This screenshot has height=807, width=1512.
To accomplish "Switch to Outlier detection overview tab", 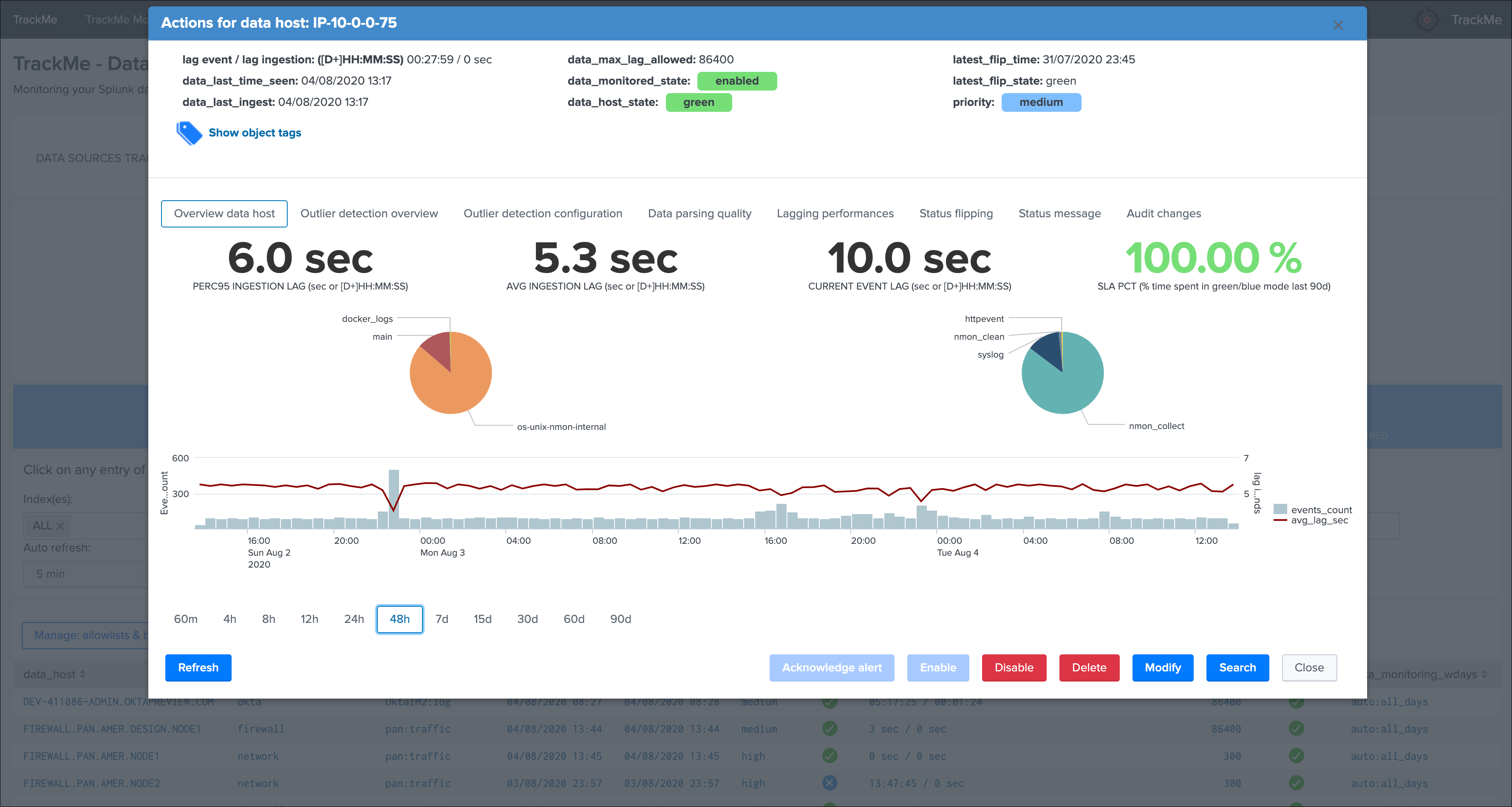I will (x=368, y=214).
